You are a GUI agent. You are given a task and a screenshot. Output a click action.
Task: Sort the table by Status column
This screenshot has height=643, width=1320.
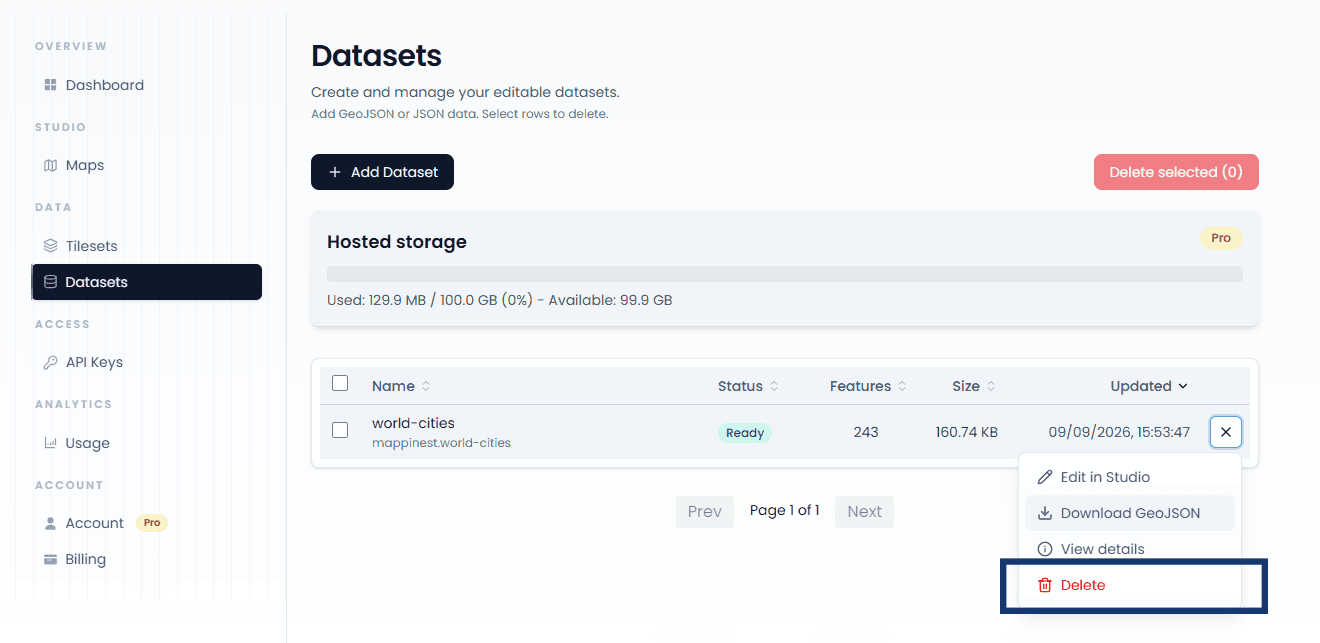point(748,386)
